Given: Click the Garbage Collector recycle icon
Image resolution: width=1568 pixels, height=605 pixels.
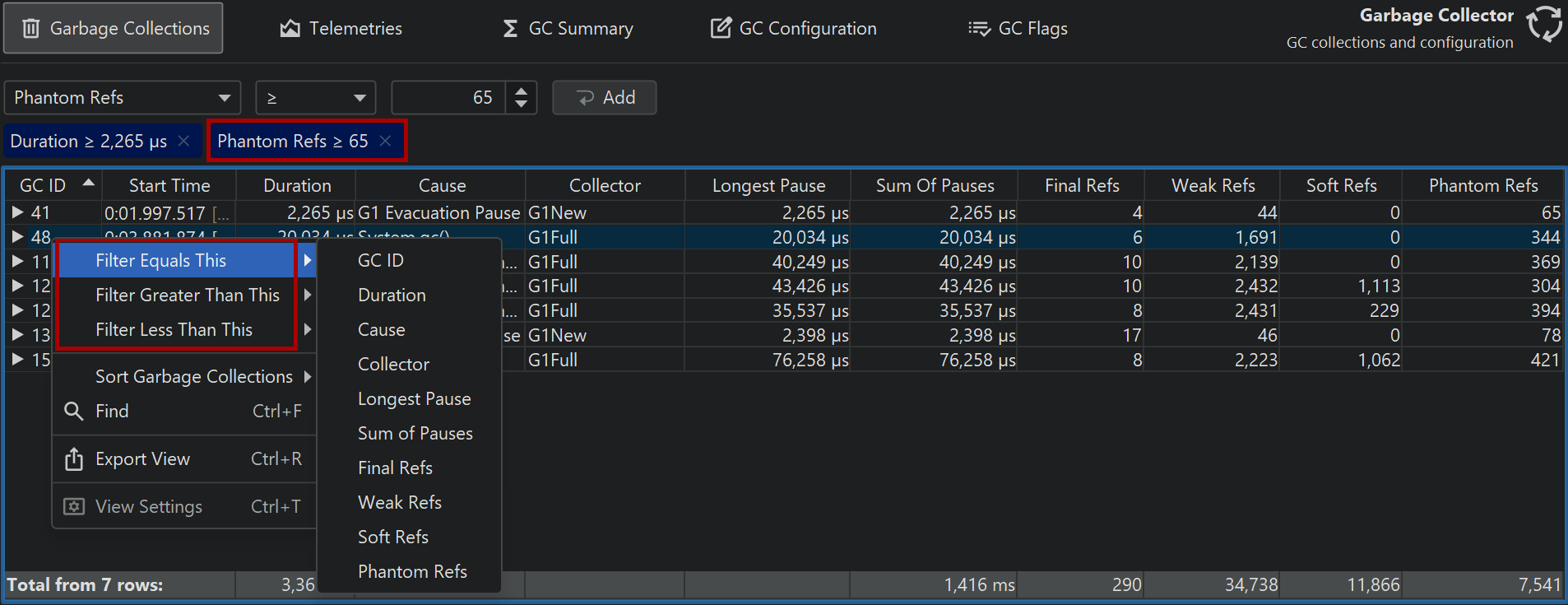Looking at the screenshot, I should click(1544, 23).
